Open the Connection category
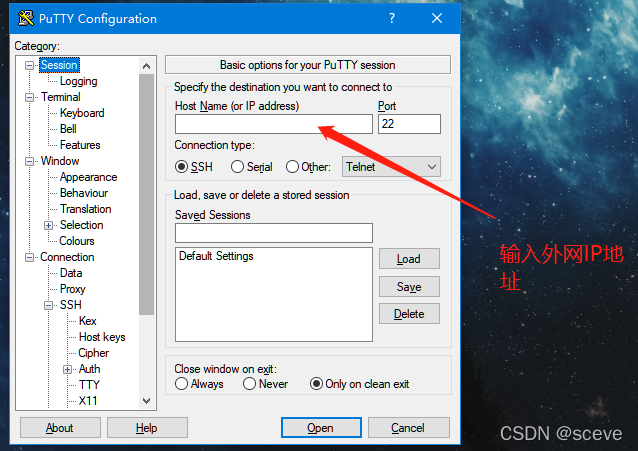 tap(67, 257)
